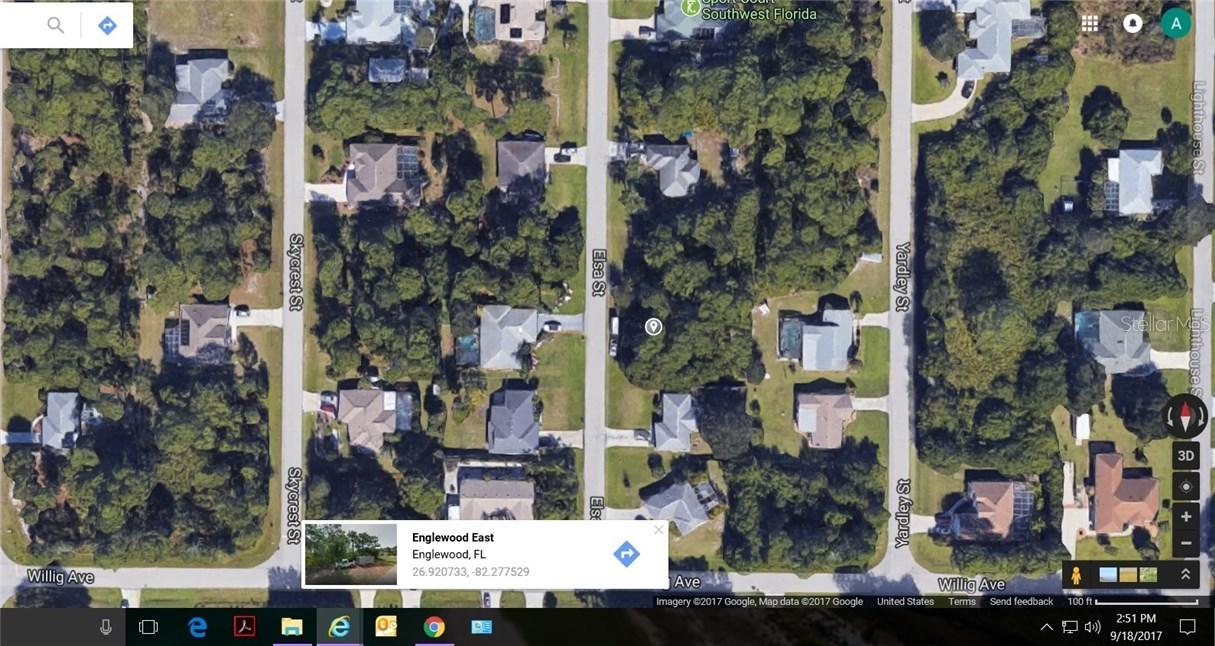The width and height of the screenshot is (1215, 646).
Task: Click the Send feedback link
Action: coord(1021,599)
